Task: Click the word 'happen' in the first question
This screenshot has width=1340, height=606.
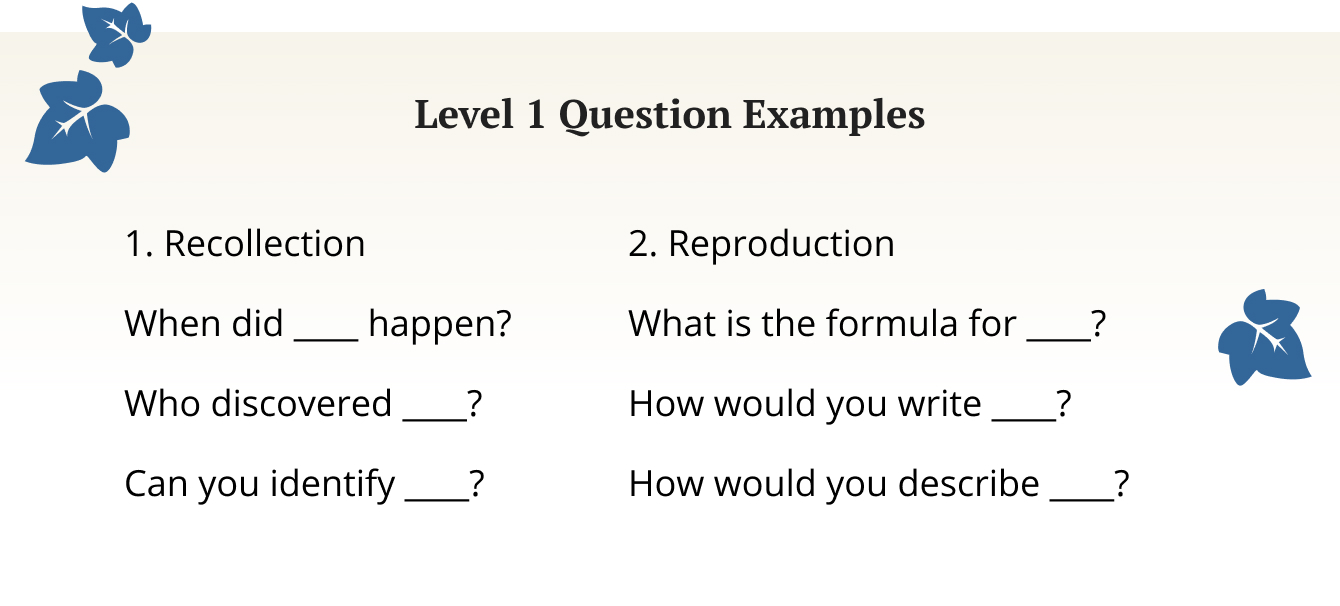Action: coord(435,324)
